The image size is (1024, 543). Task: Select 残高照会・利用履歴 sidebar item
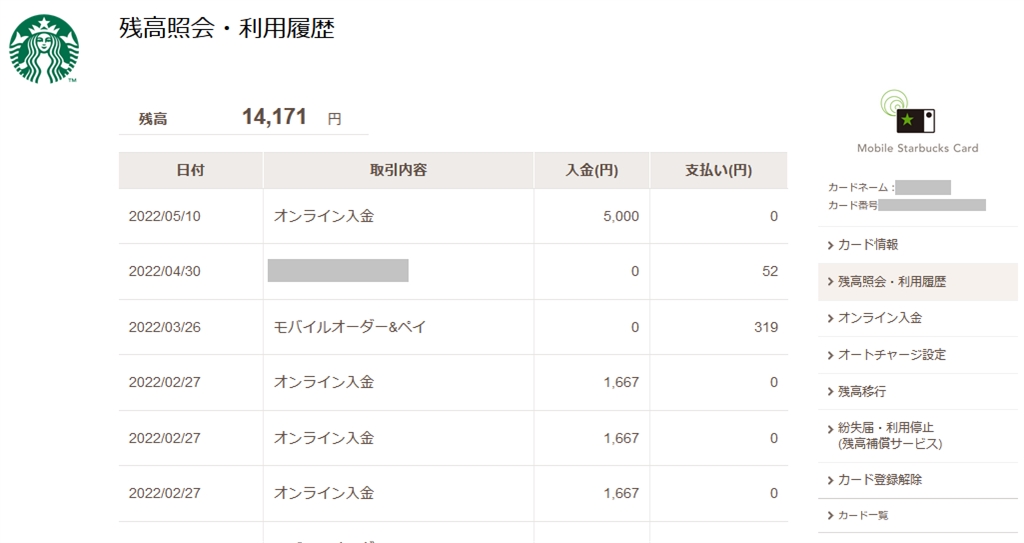[x=891, y=282]
